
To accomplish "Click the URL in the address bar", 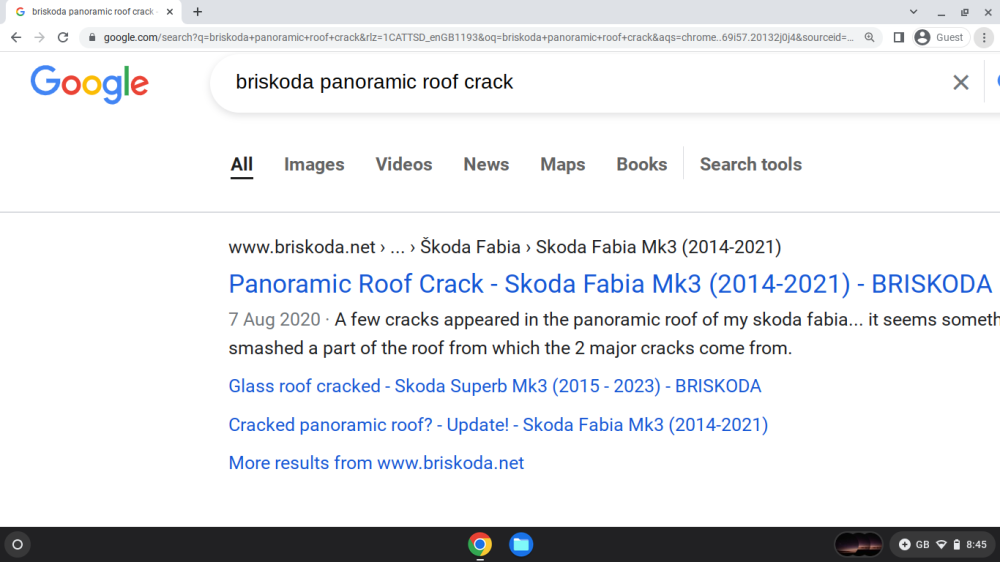I will [478, 38].
